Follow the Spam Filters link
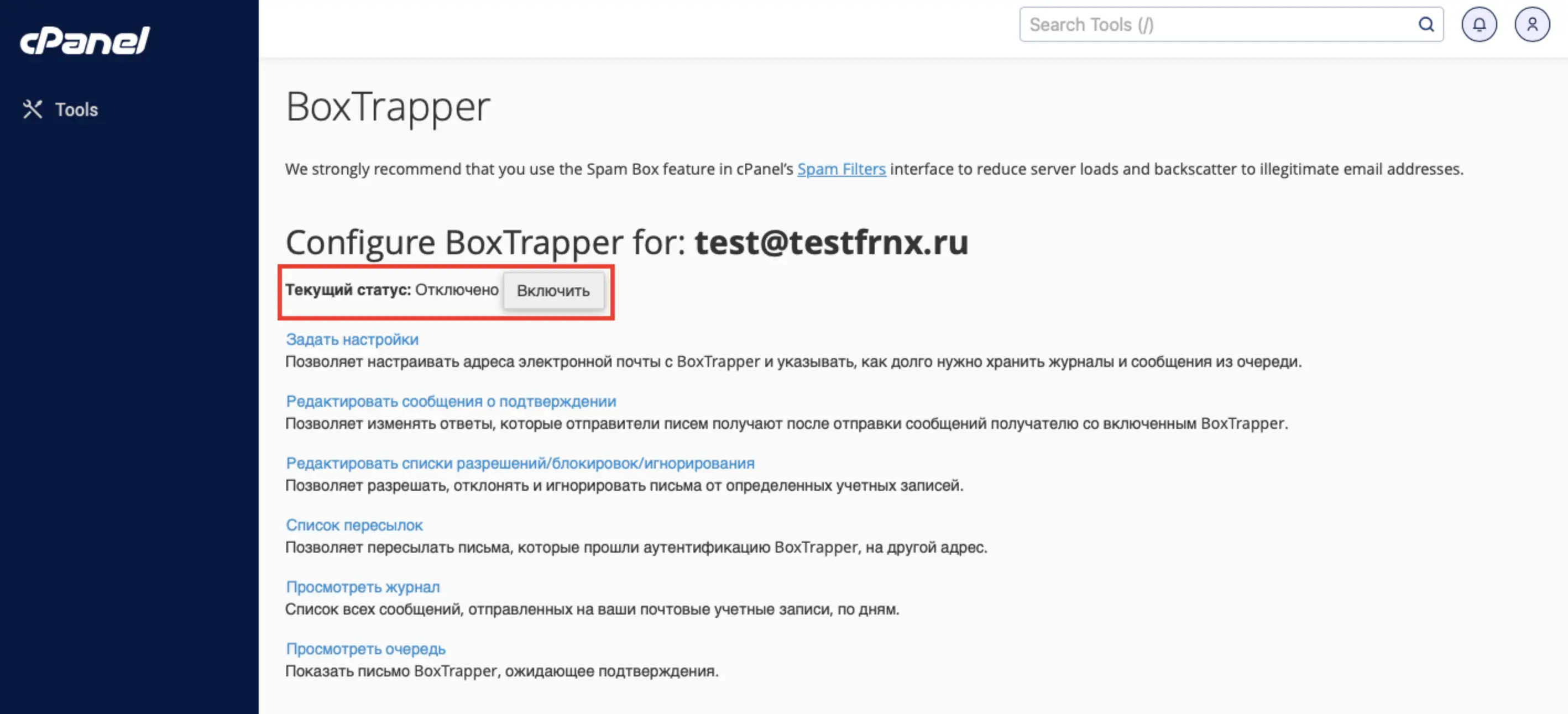 pyautogui.click(x=841, y=169)
